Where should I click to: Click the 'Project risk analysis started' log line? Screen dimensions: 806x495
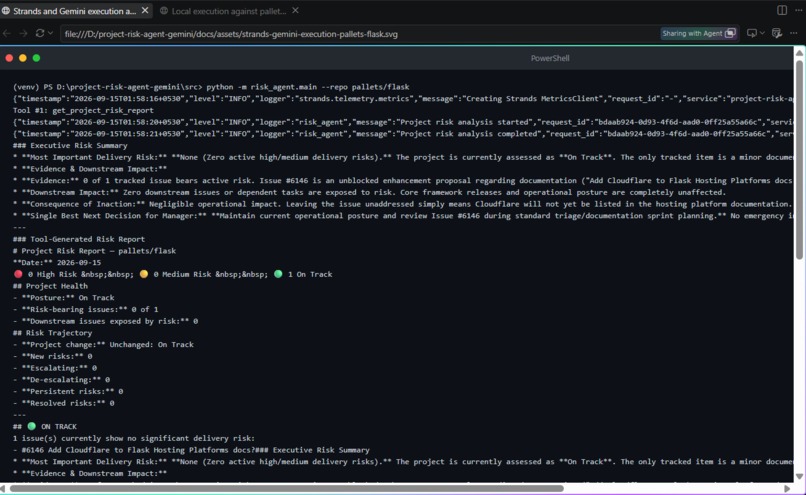[403, 122]
